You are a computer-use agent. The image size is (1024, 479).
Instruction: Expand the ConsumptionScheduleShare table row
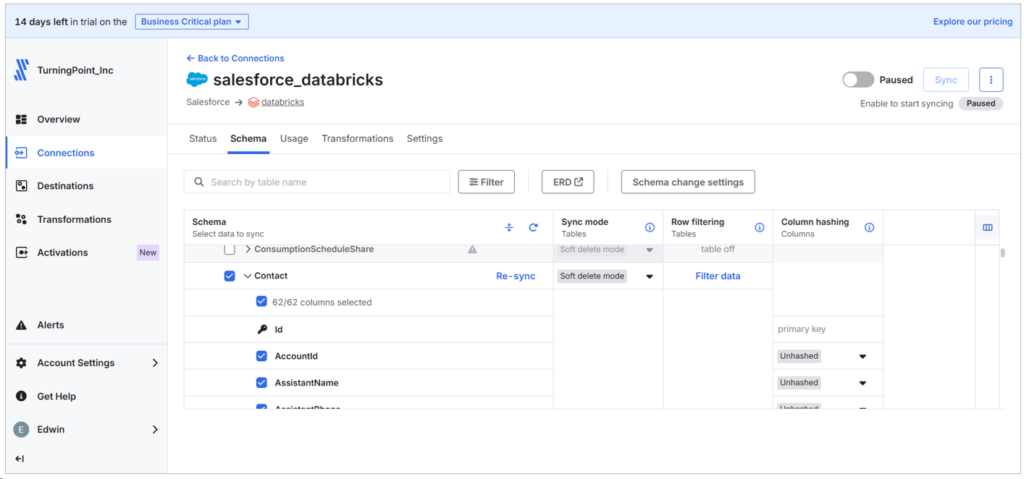pyautogui.click(x=248, y=250)
